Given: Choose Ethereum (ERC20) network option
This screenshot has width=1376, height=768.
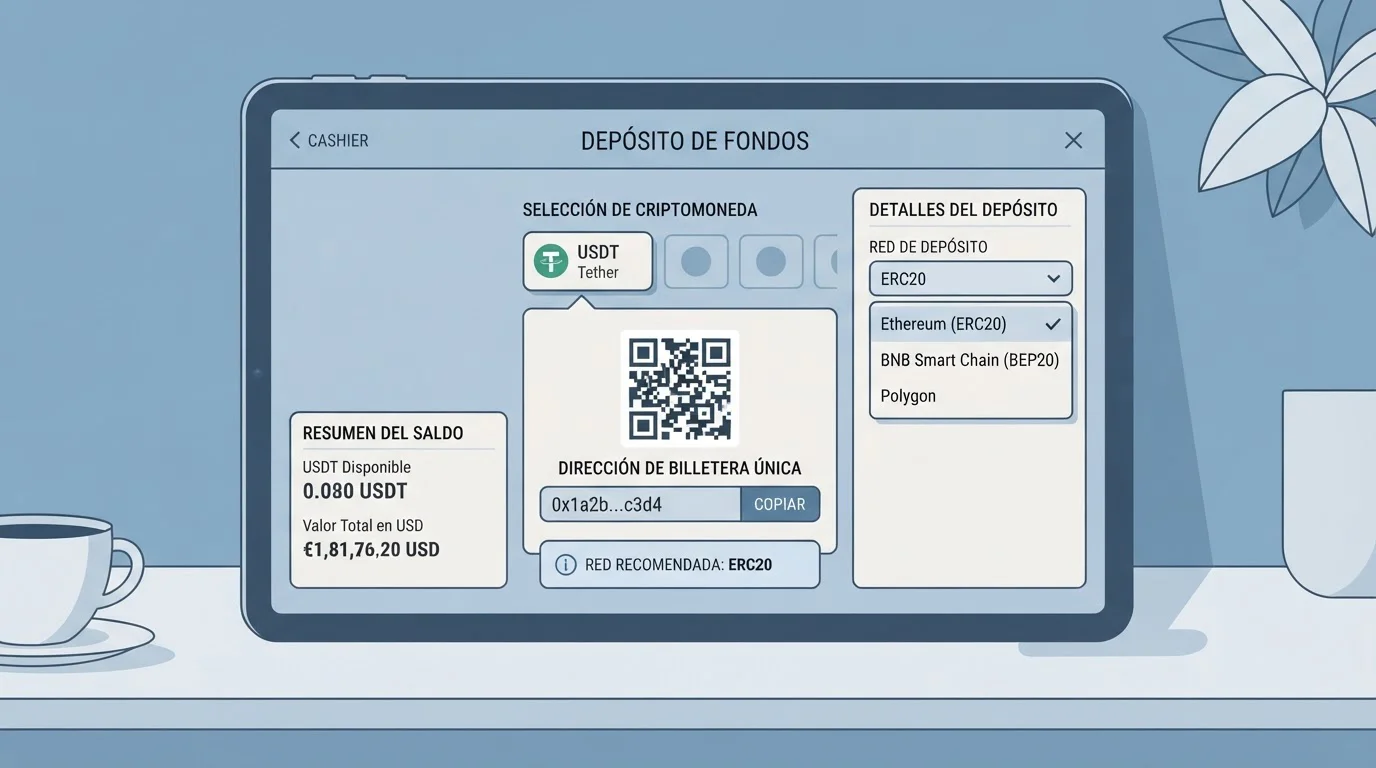Looking at the screenshot, I should pos(970,324).
